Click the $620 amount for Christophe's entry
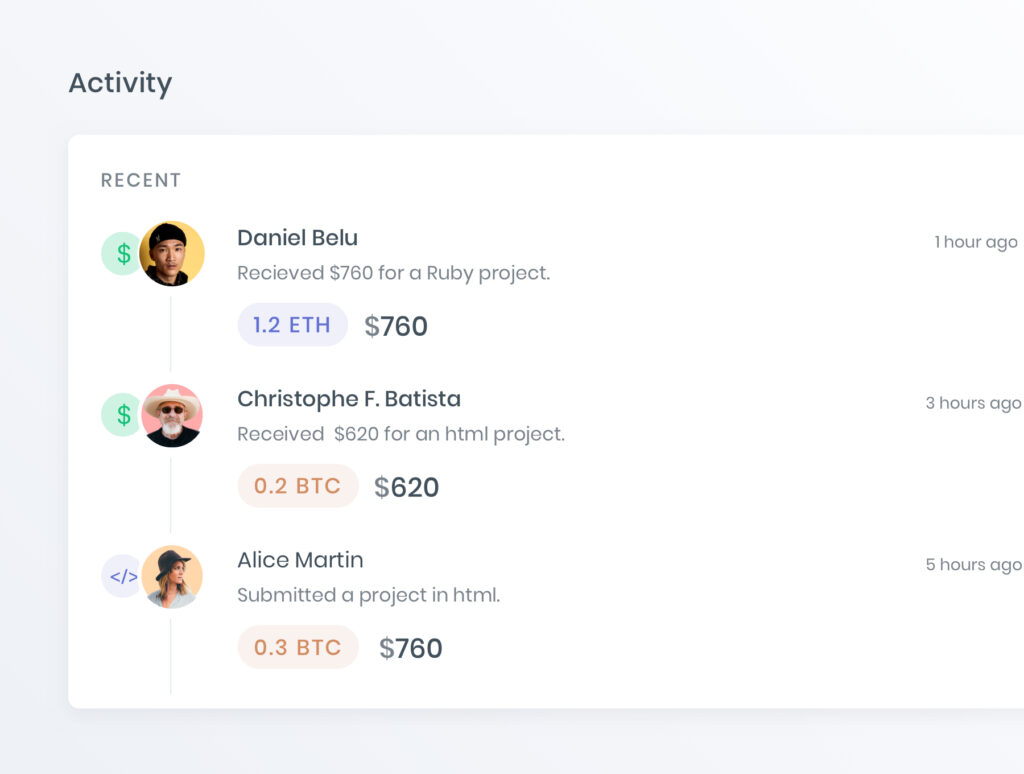The width and height of the screenshot is (1024, 774). 407,488
